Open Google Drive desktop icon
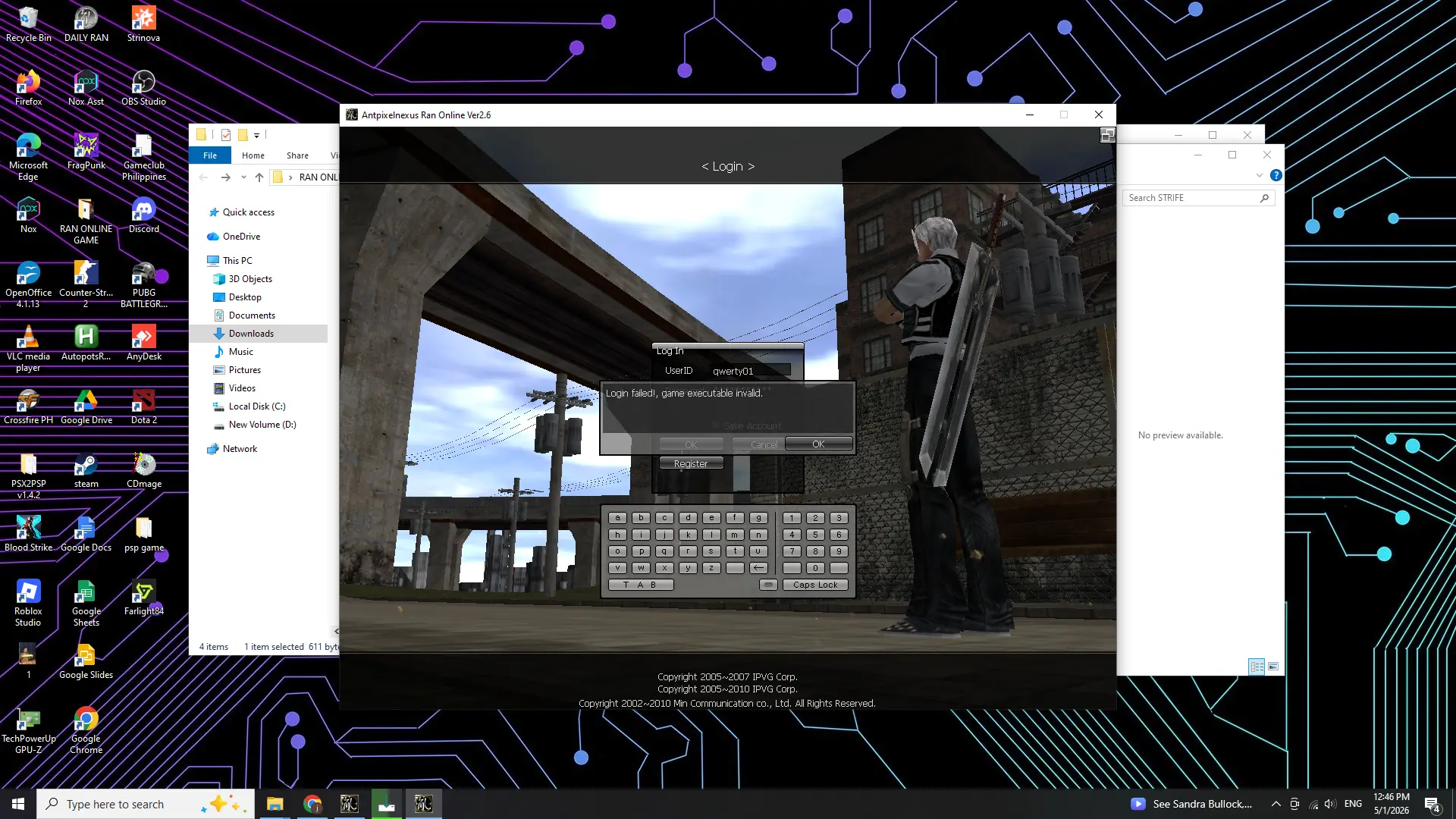1456x819 pixels. [86, 406]
